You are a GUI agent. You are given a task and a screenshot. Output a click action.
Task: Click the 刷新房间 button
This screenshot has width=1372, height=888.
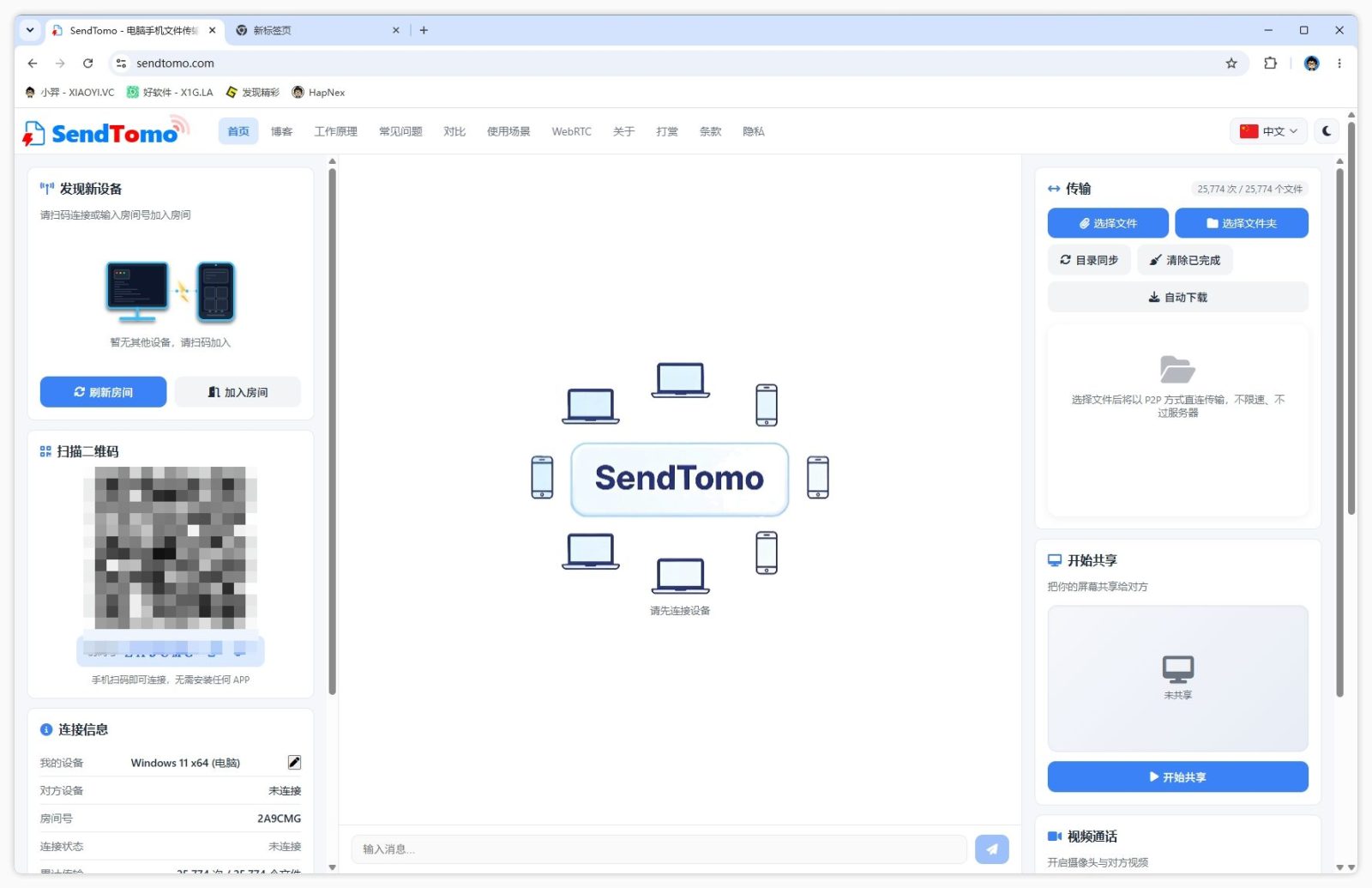pyautogui.click(x=103, y=392)
